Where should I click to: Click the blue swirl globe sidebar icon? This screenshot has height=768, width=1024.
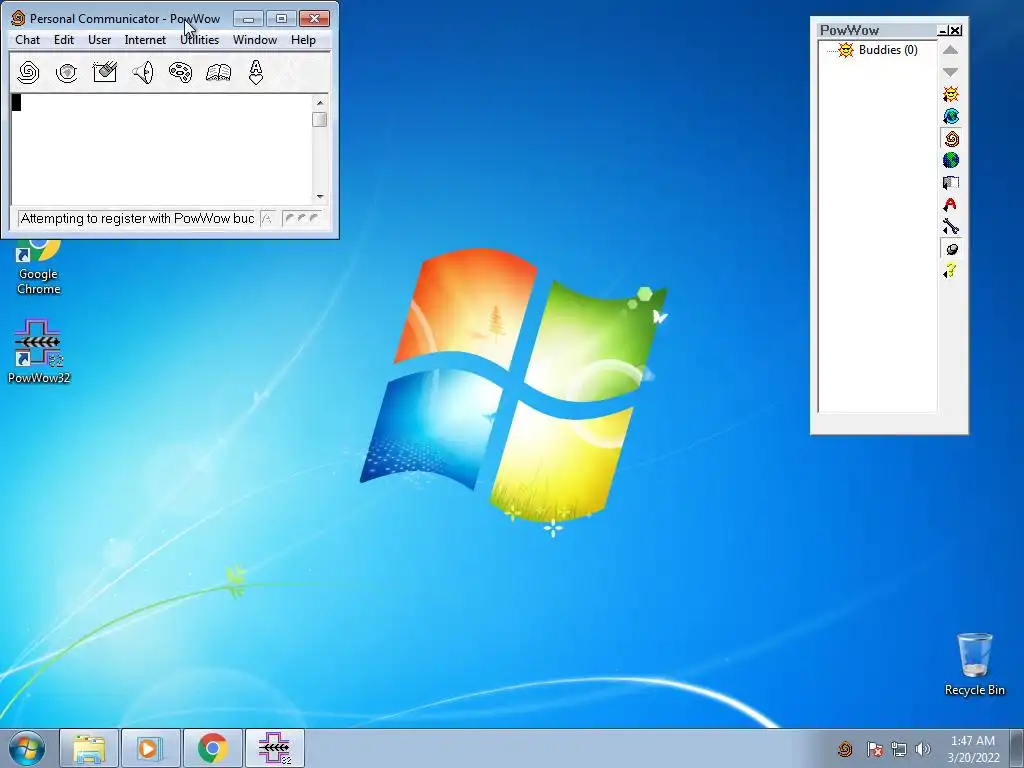pyautogui.click(x=951, y=116)
